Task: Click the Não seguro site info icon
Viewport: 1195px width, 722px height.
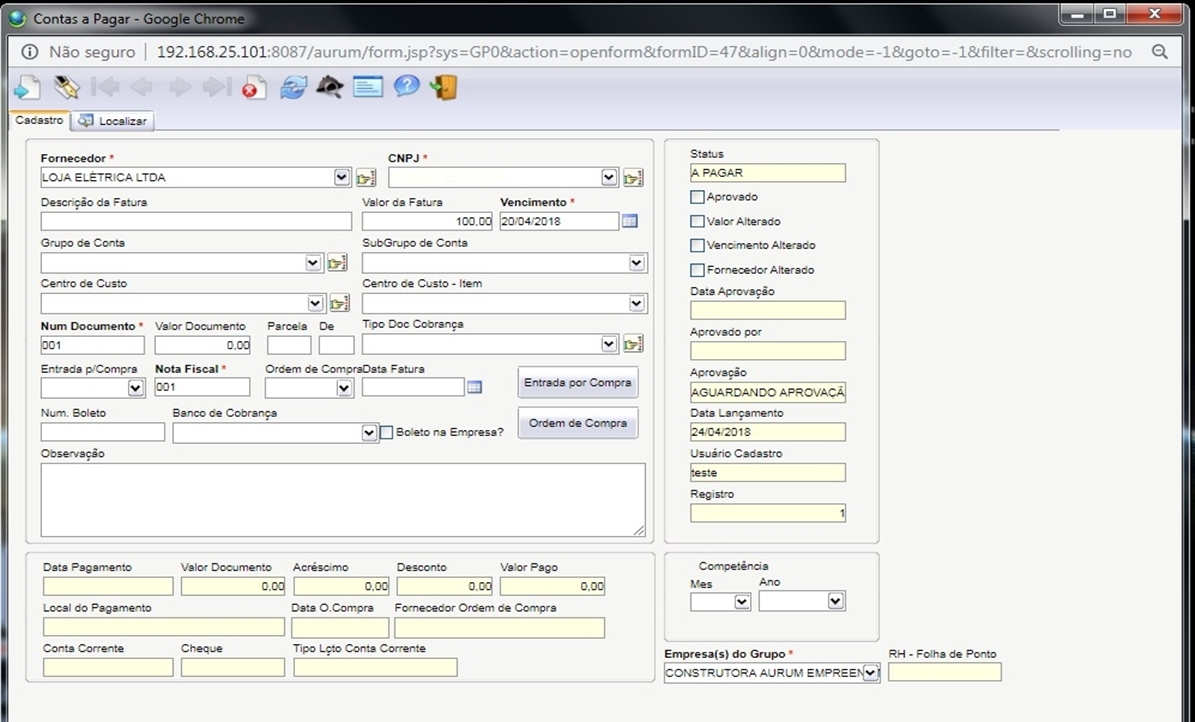Action: (30, 52)
